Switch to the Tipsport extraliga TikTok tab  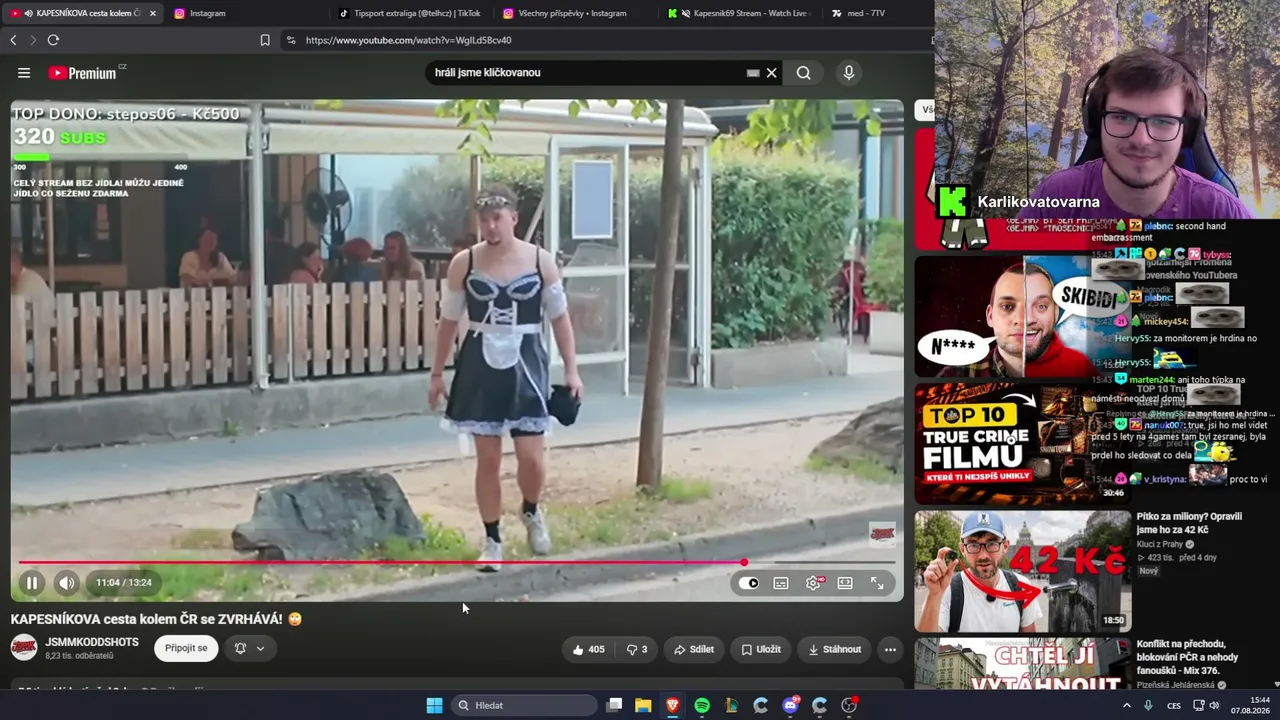[x=410, y=13]
